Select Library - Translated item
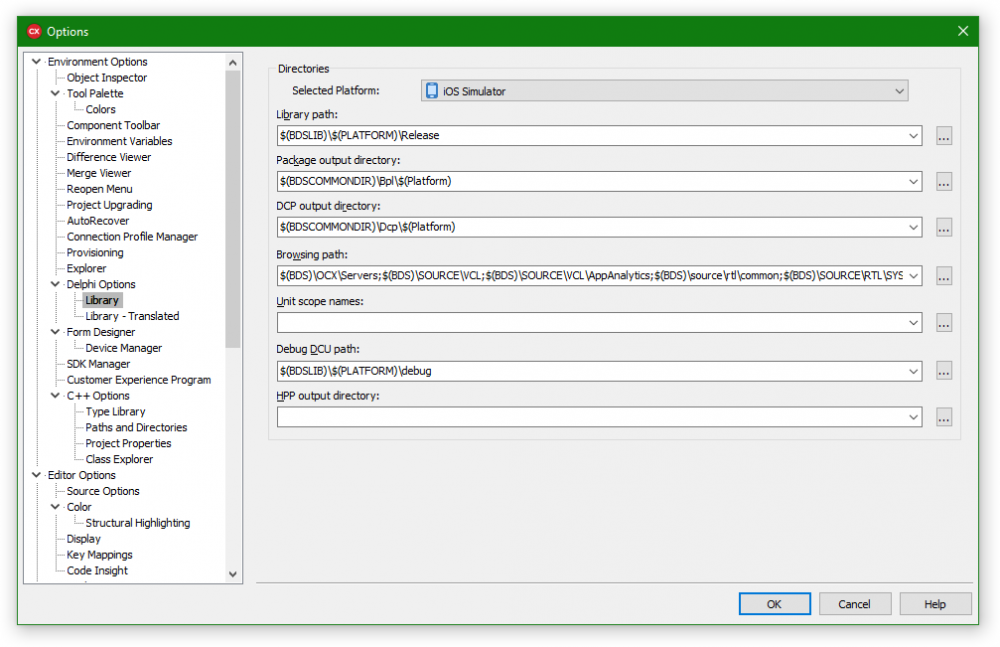The height and width of the screenshot is (647, 1000). [132, 316]
